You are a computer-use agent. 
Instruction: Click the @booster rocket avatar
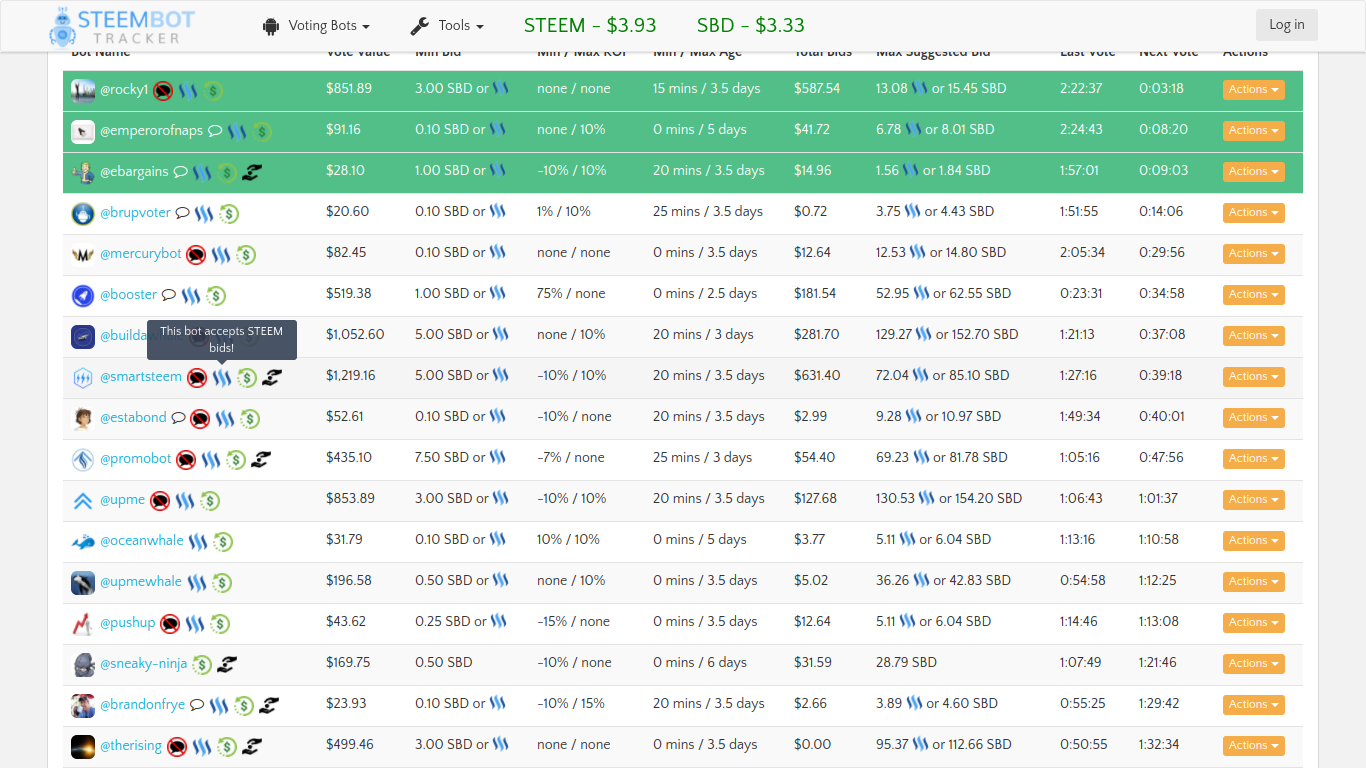(x=83, y=295)
